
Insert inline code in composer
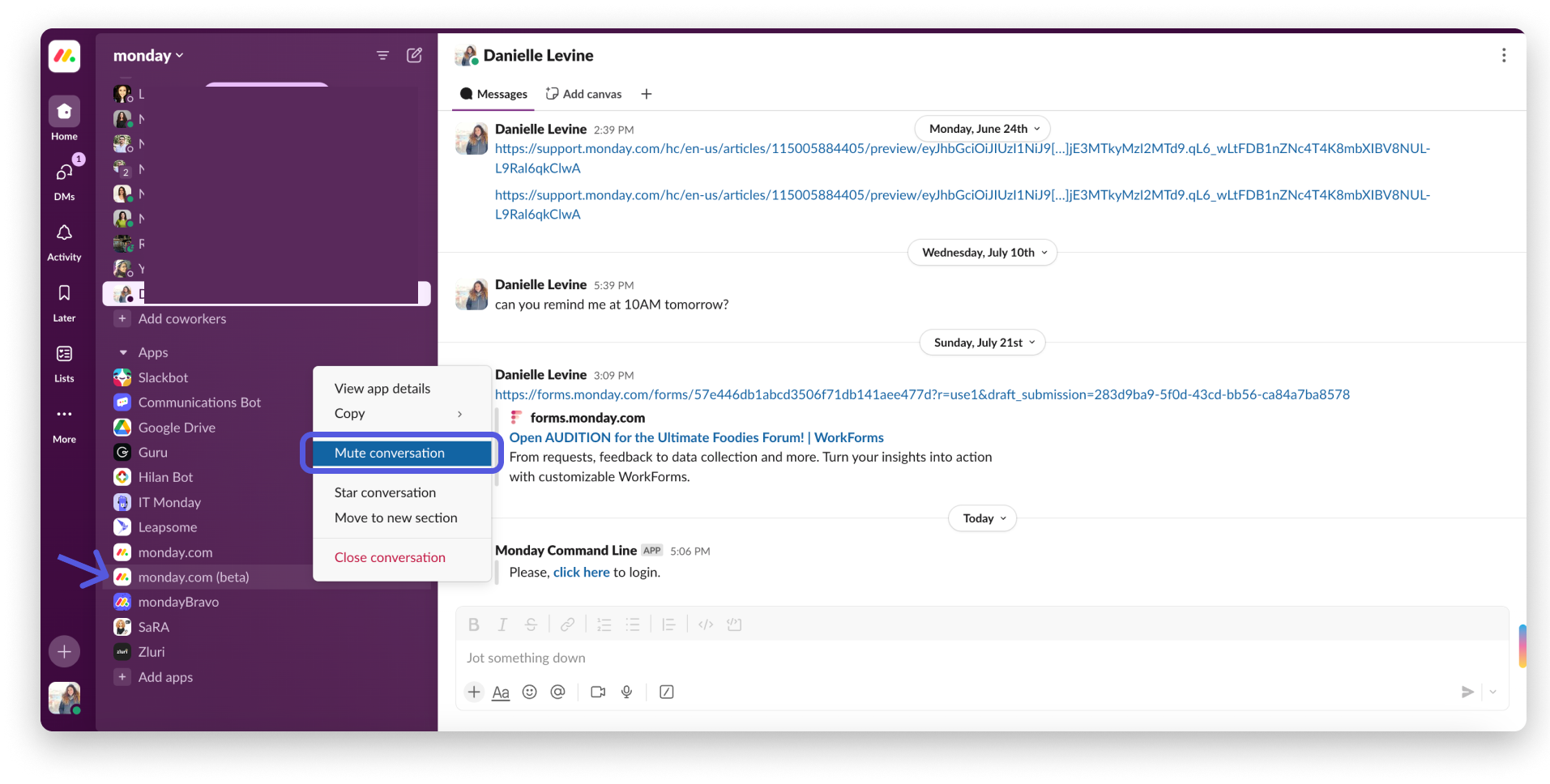pos(706,624)
